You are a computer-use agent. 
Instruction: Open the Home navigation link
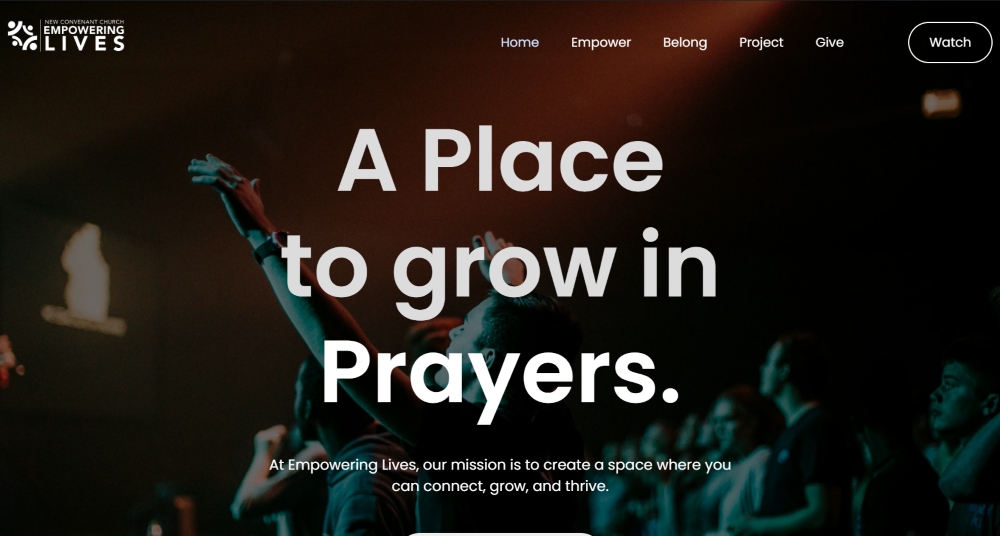click(x=519, y=42)
